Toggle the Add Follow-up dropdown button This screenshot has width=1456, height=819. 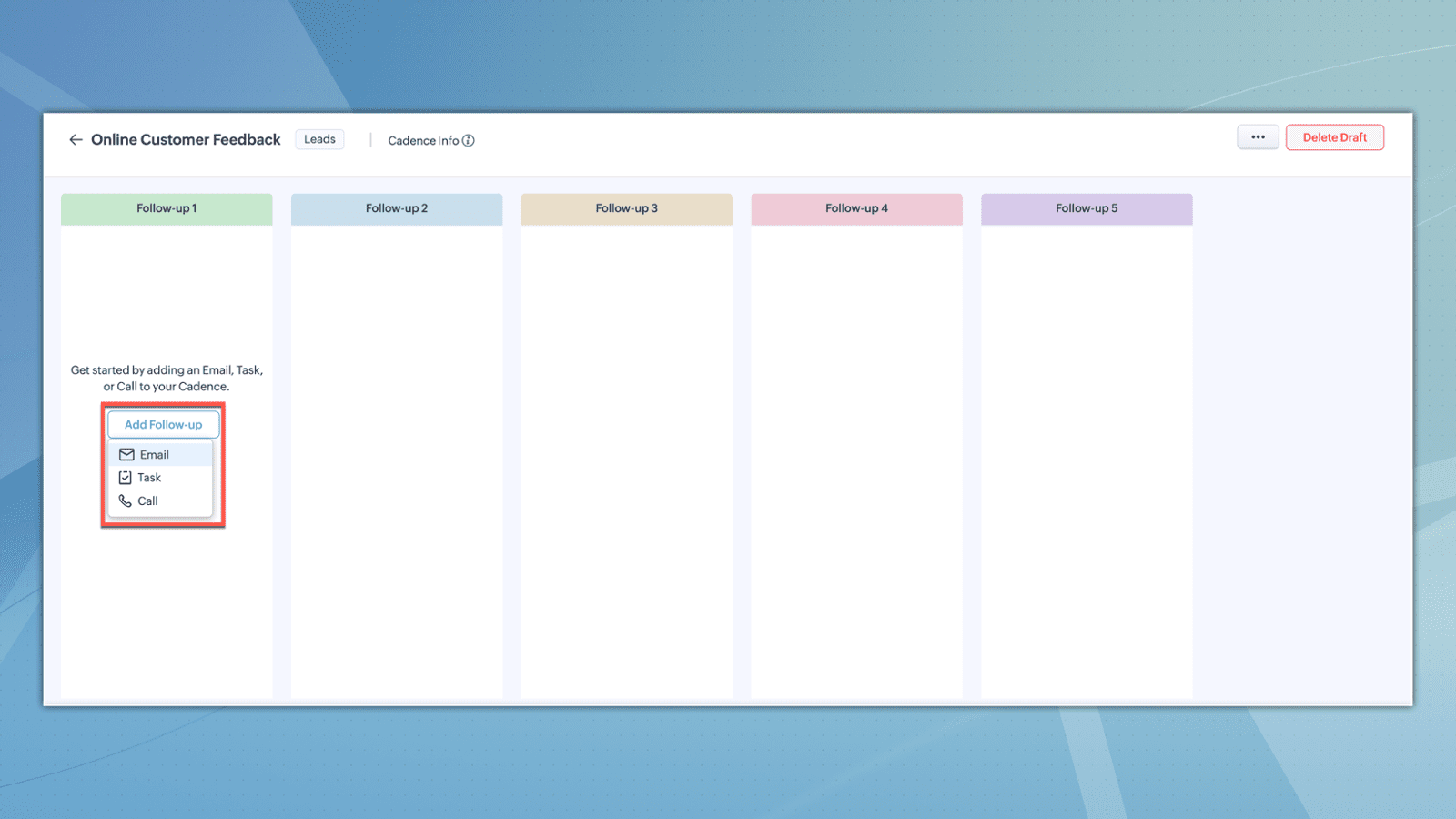tap(163, 424)
